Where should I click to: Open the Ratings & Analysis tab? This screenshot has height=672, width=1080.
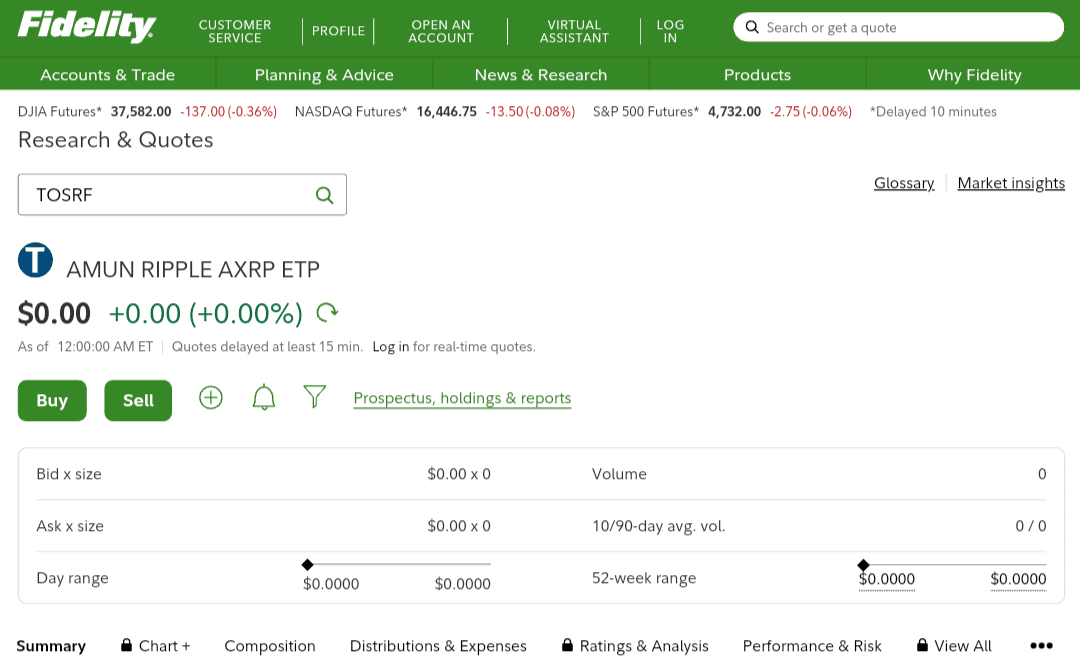click(x=644, y=646)
